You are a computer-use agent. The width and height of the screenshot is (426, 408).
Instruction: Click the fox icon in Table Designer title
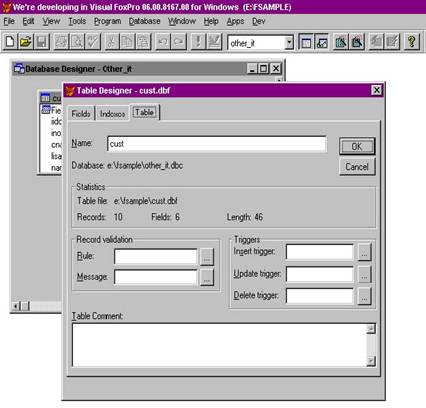pyautogui.click(x=70, y=91)
